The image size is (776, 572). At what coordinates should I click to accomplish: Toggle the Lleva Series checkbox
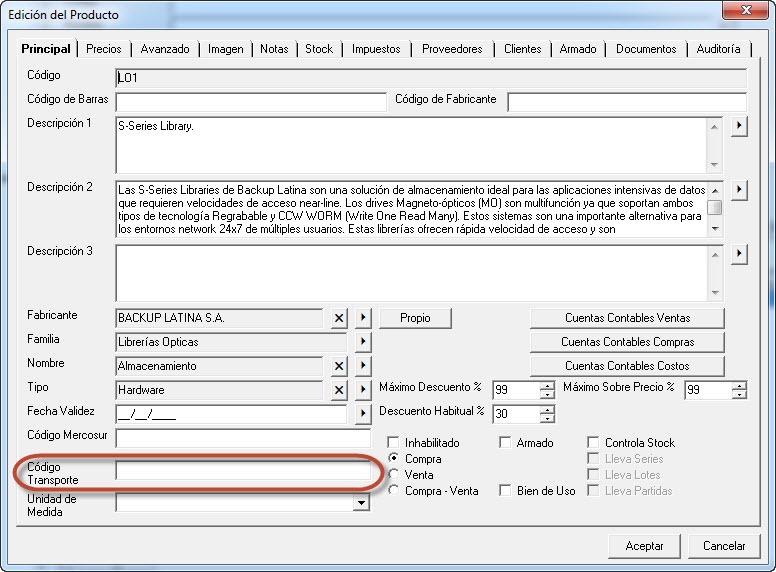[593, 458]
